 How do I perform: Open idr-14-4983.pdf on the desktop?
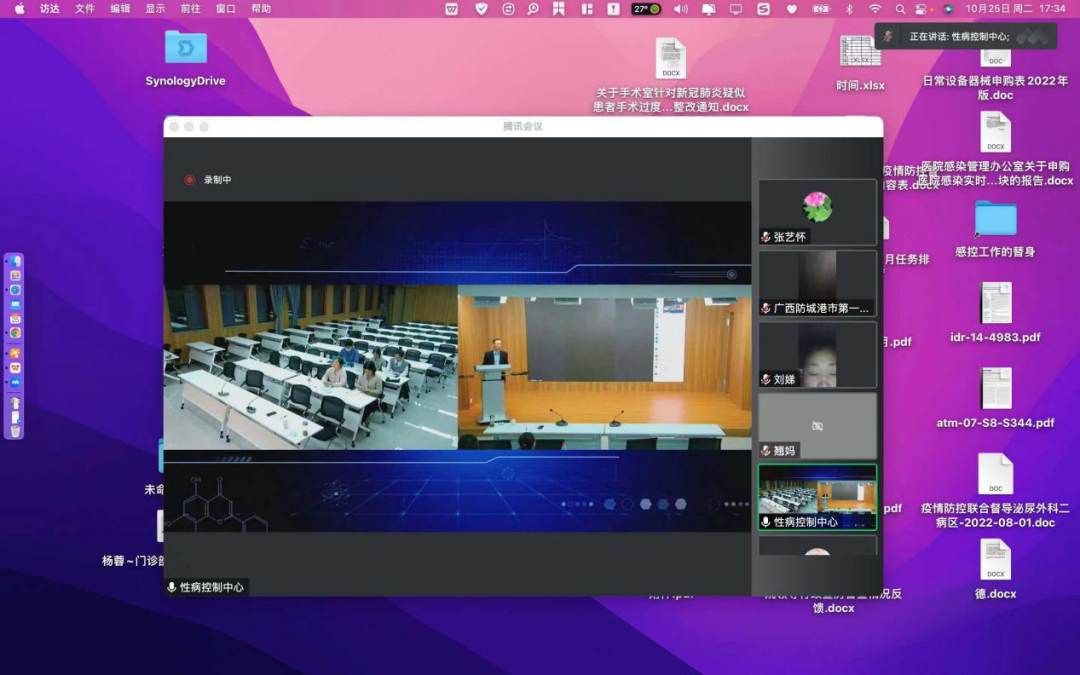pos(995,304)
